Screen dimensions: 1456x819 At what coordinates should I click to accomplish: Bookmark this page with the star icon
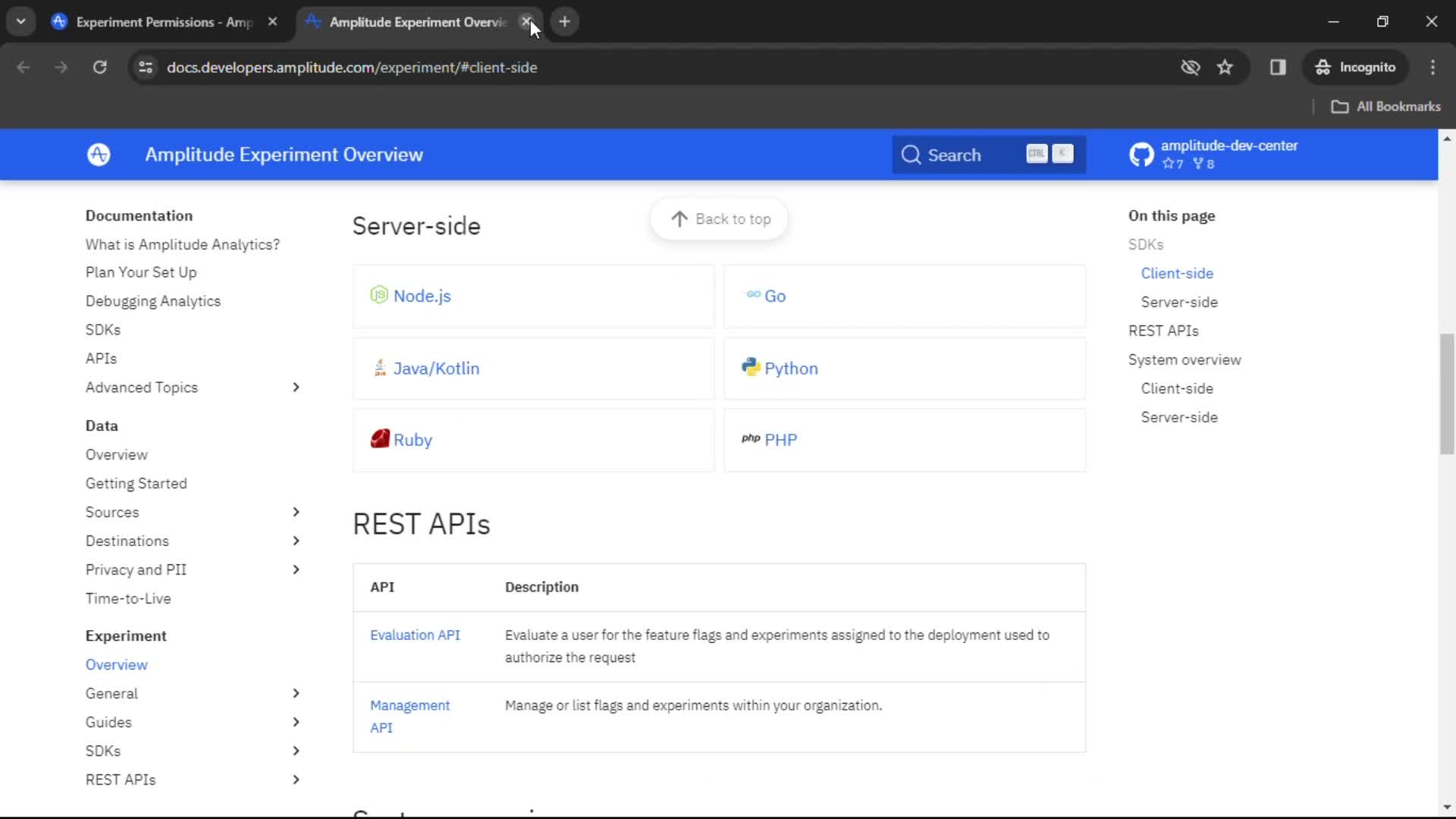coord(1225,67)
